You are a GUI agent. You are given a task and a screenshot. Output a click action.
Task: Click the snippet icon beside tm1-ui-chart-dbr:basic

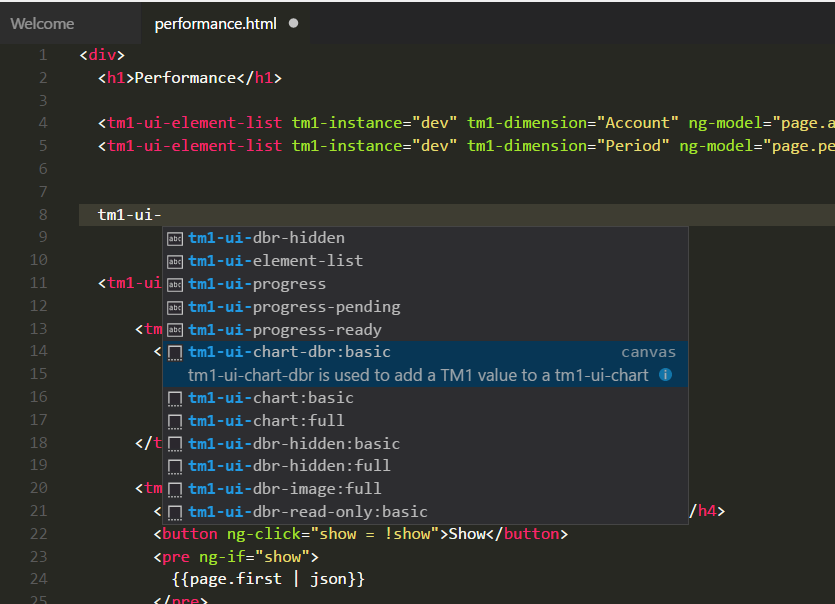pyautogui.click(x=175, y=353)
